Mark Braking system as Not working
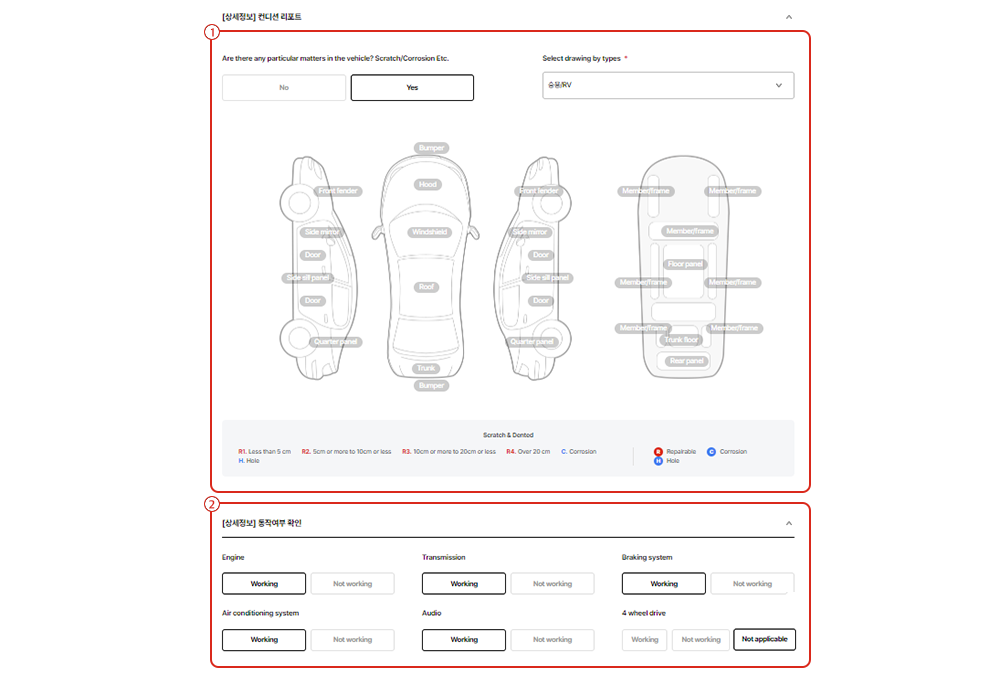 pos(752,584)
